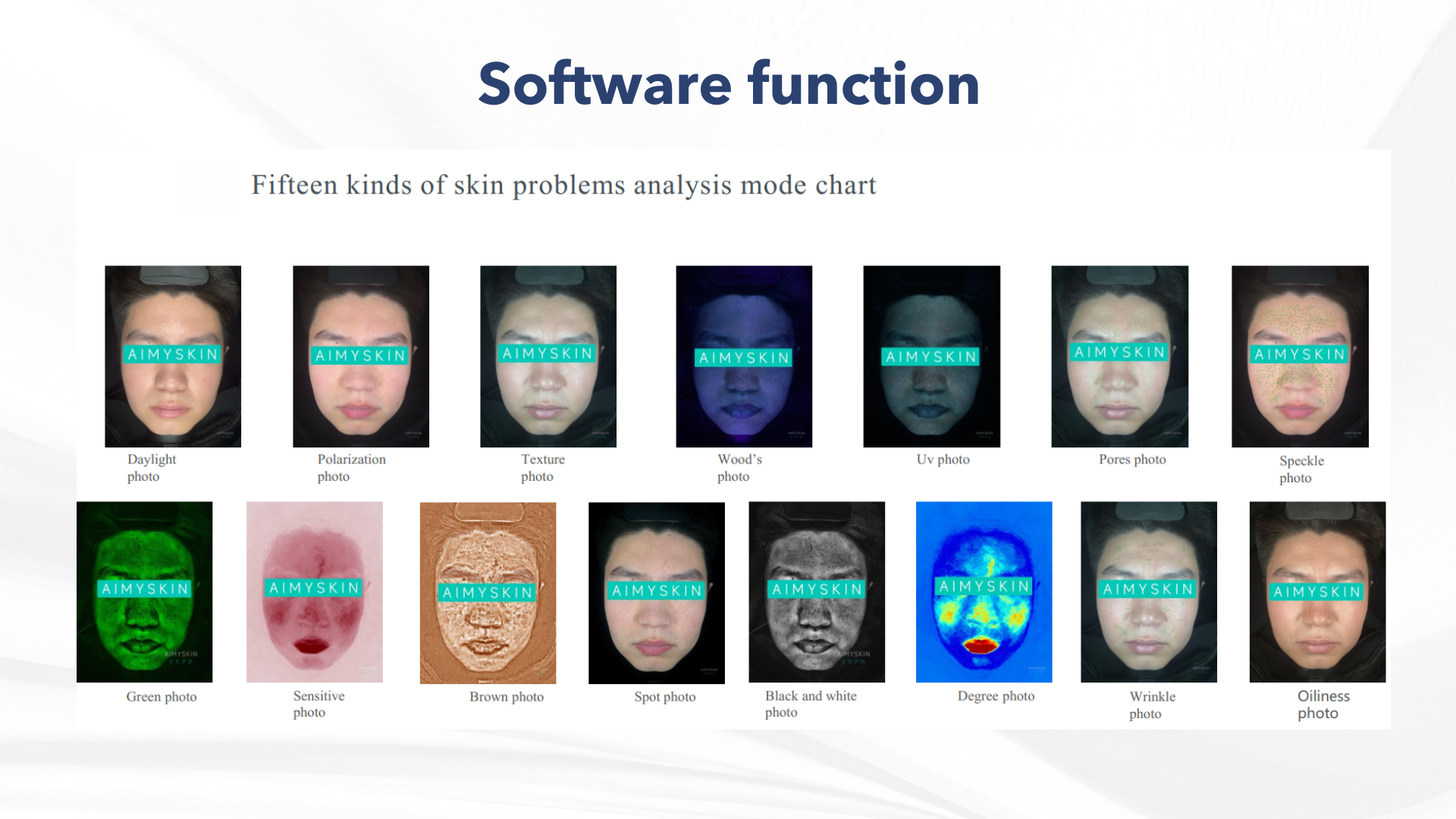Click the 'Daylight photo' caption
The width and height of the screenshot is (1456, 819).
[x=152, y=468]
